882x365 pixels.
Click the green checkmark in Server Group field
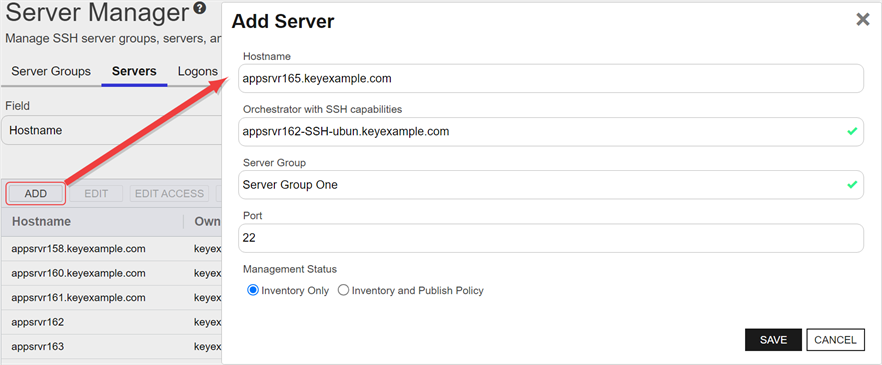tap(852, 184)
